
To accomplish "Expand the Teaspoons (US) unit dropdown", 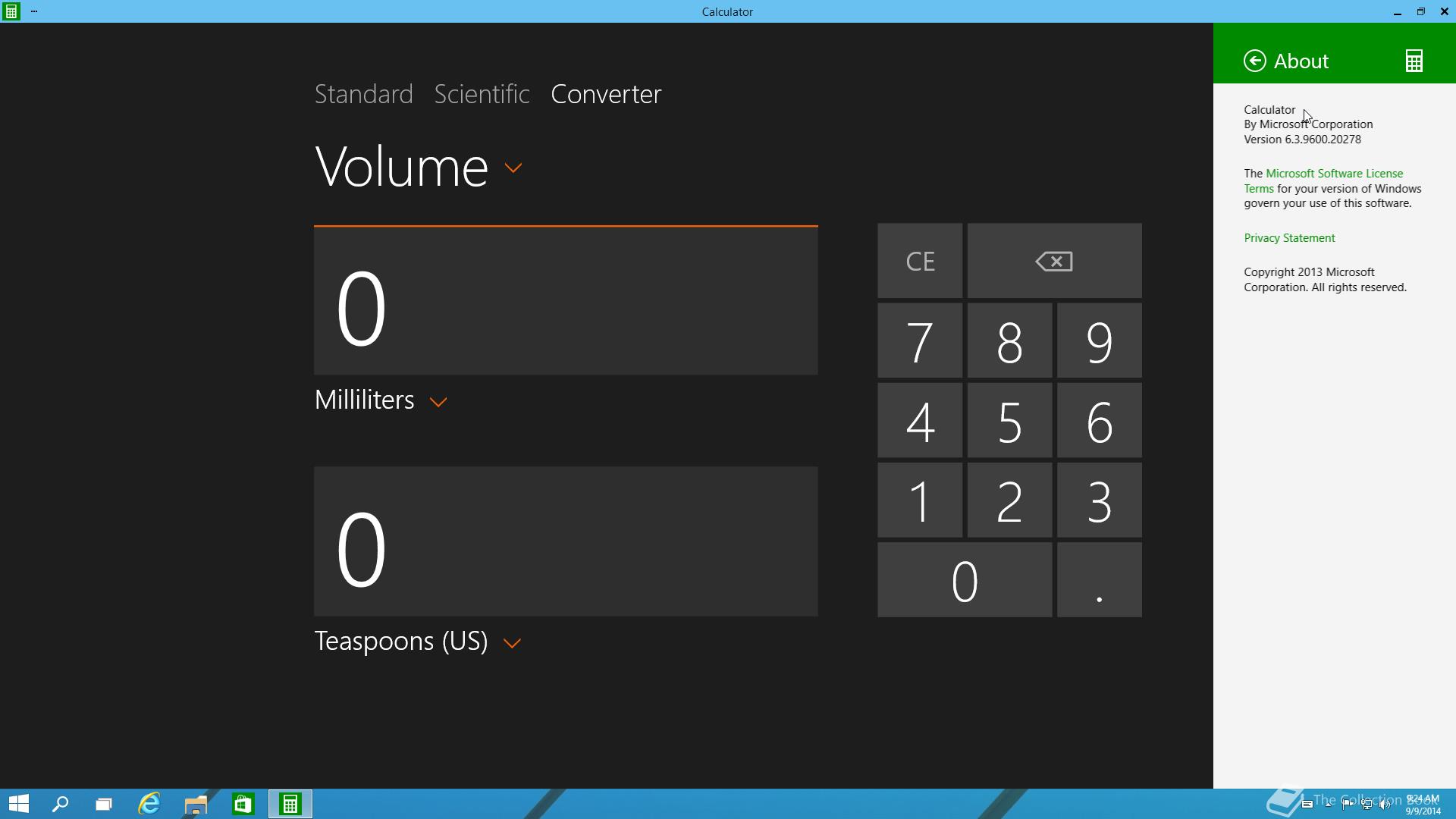I will click(x=513, y=643).
